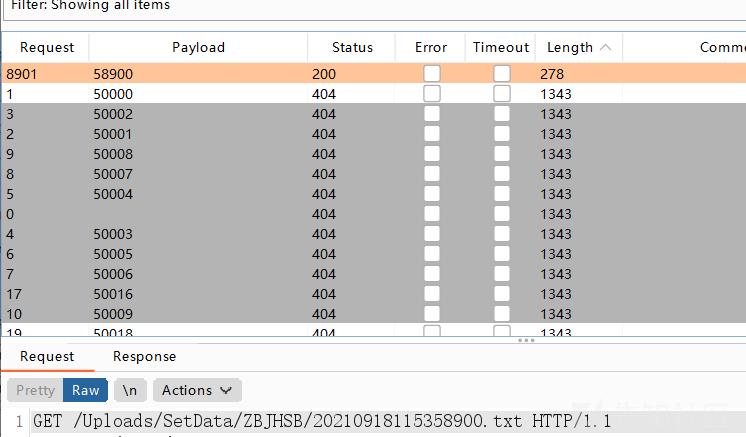Click the Filter: Showing all items bar
746x437 pixels.
point(374,7)
